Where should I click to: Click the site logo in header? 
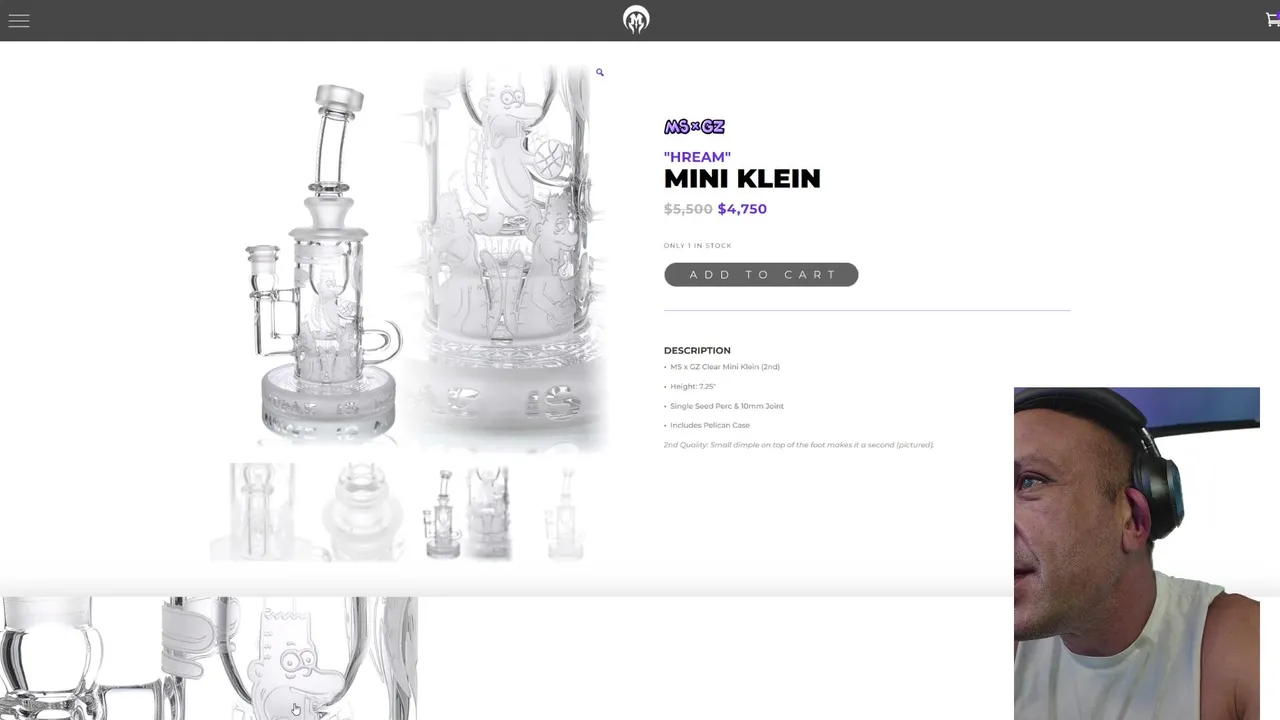point(636,20)
